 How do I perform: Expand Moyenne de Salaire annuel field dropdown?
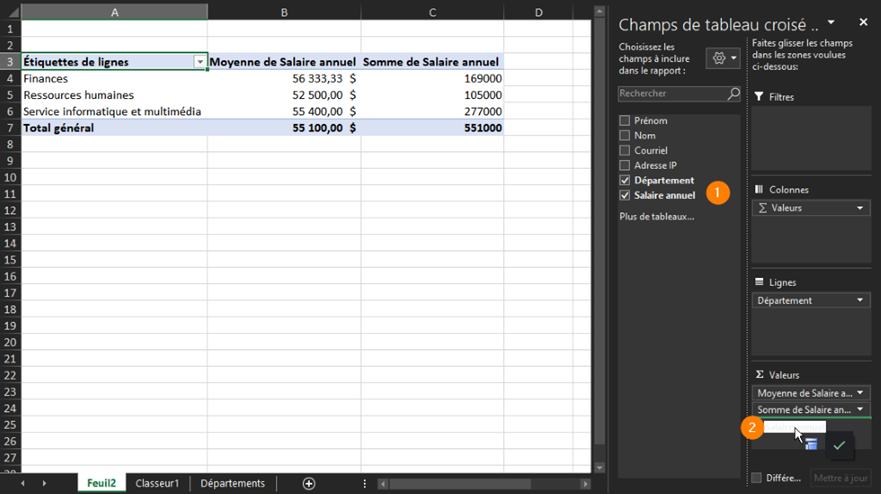click(x=860, y=393)
